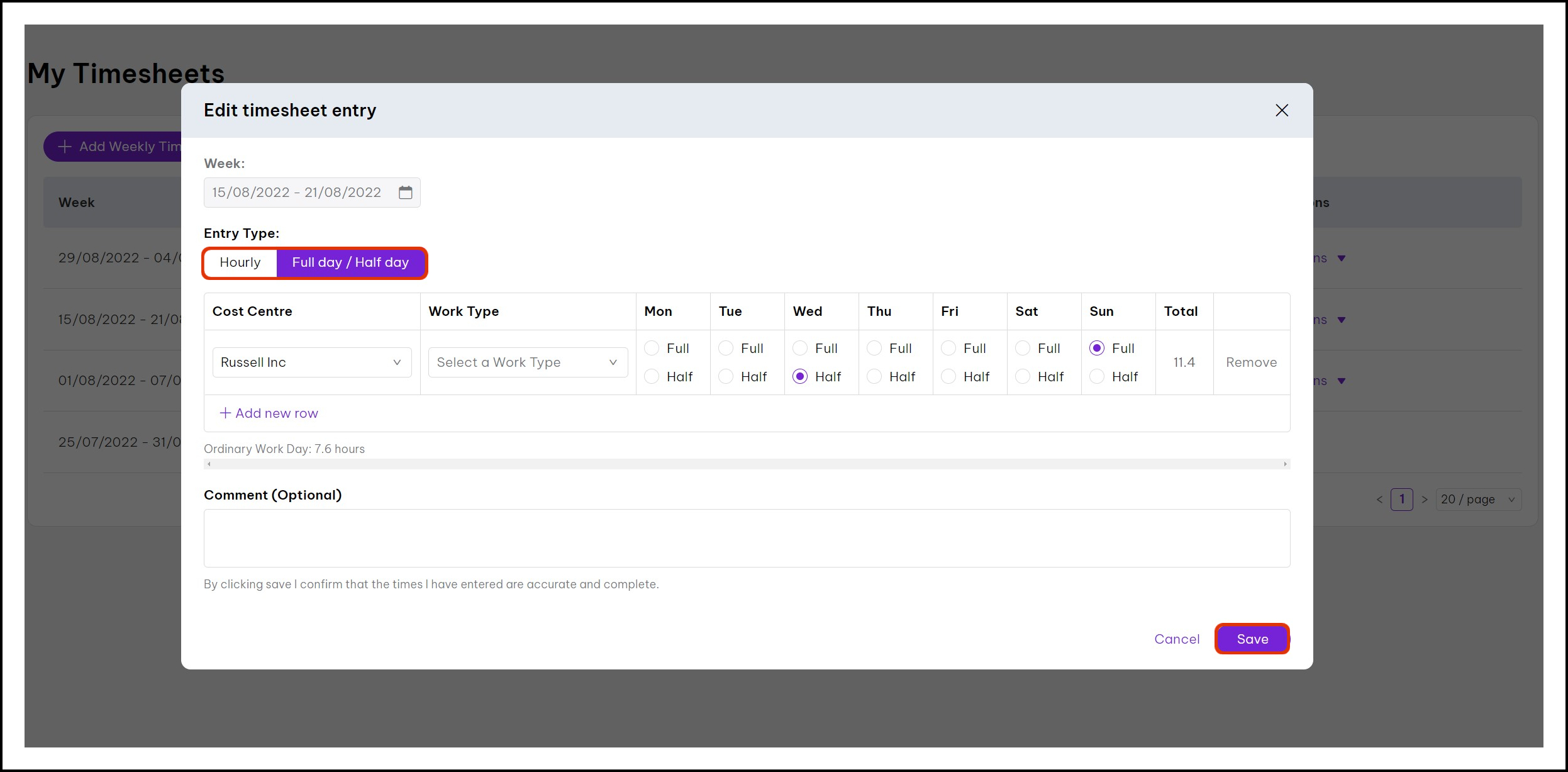Switch Entry Type to Hourly
Image resolution: width=1568 pixels, height=772 pixels.
[x=240, y=263]
